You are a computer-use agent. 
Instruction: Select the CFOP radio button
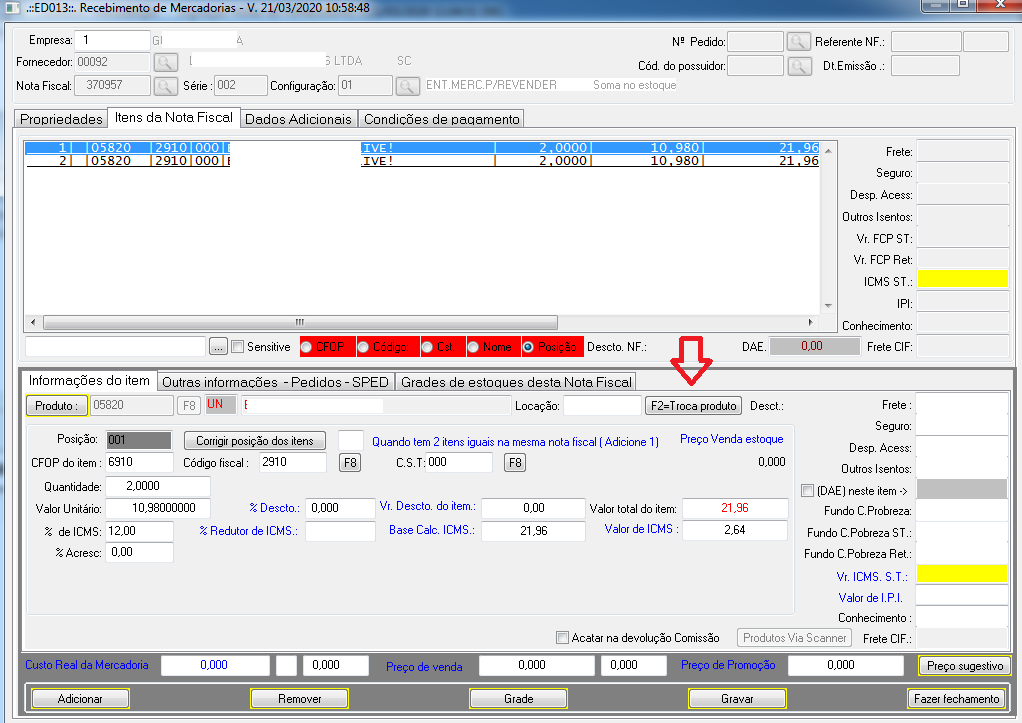(x=308, y=347)
